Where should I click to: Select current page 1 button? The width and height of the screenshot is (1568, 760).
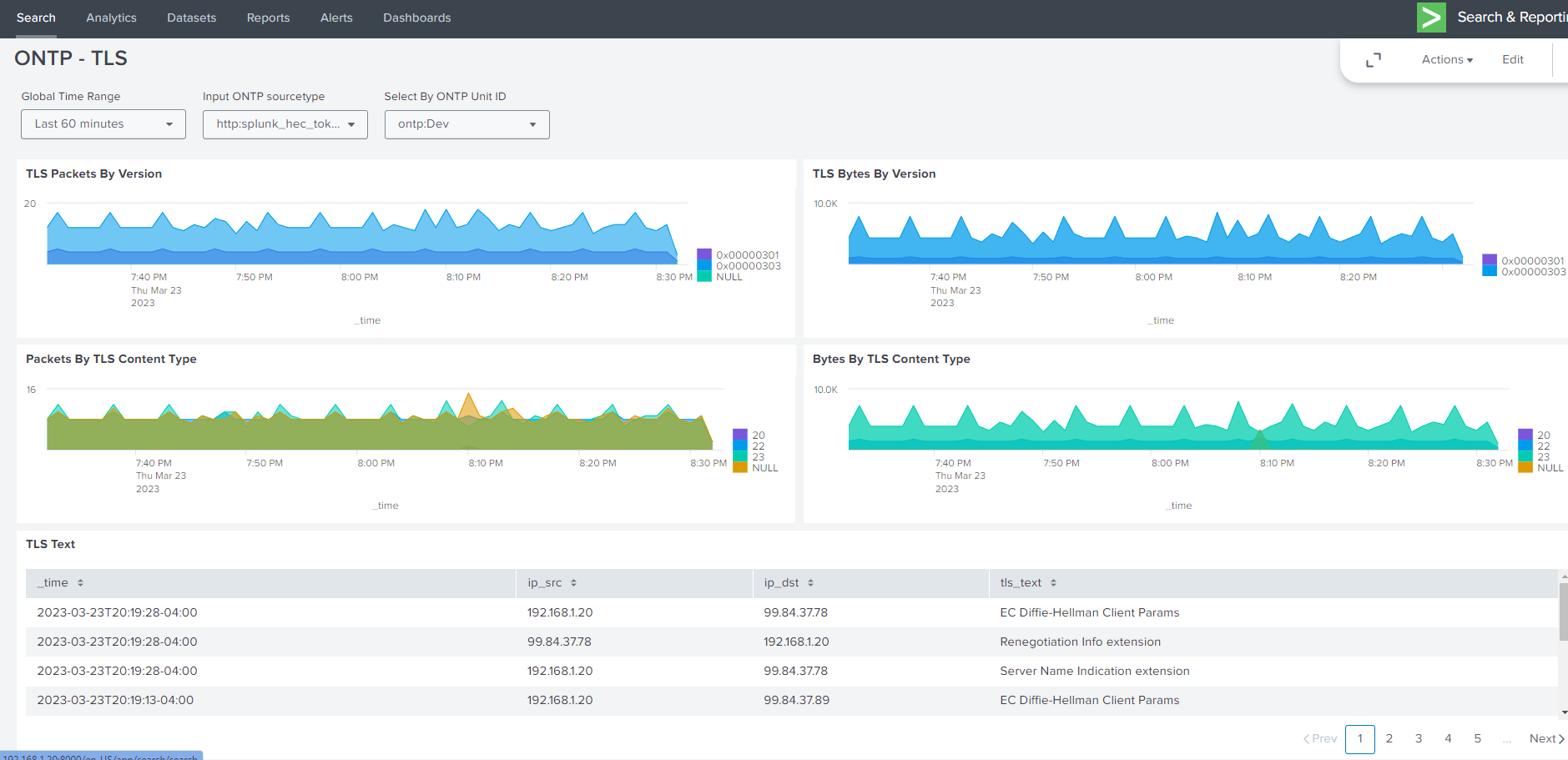pyautogui.click(x=1360, y=739)
